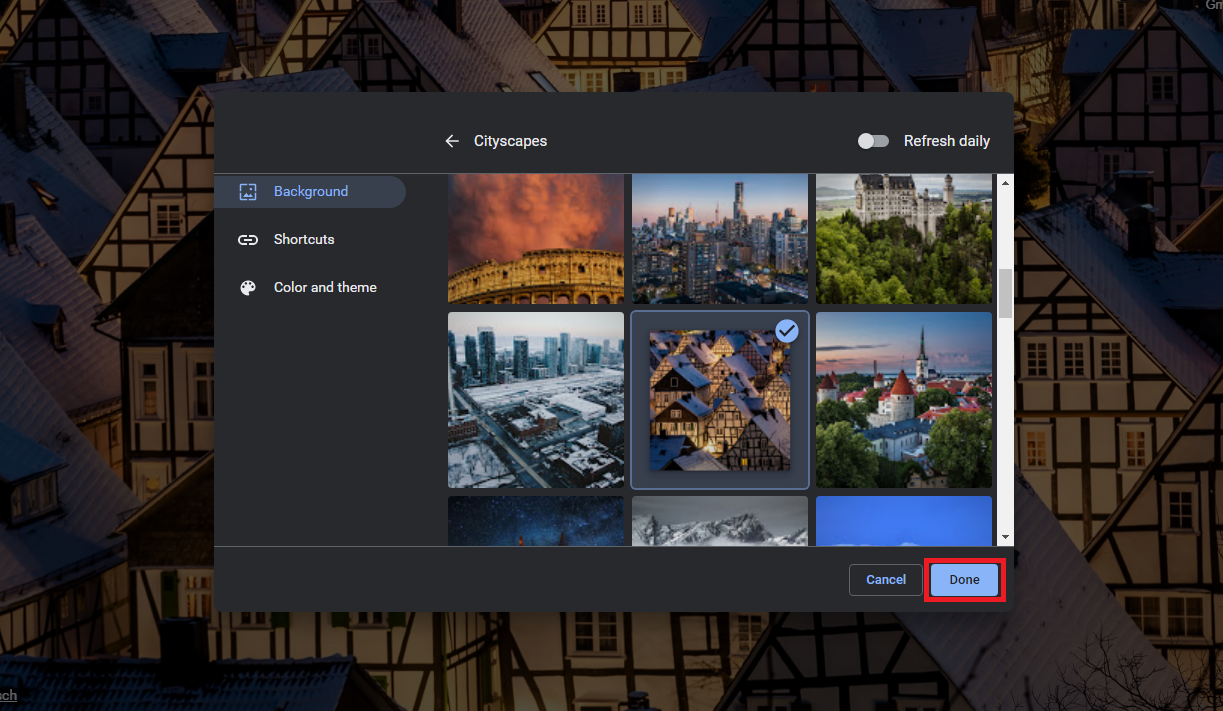Select the blue sky thumbnail at bottom

pyautogui.click(x=904, y=521)
